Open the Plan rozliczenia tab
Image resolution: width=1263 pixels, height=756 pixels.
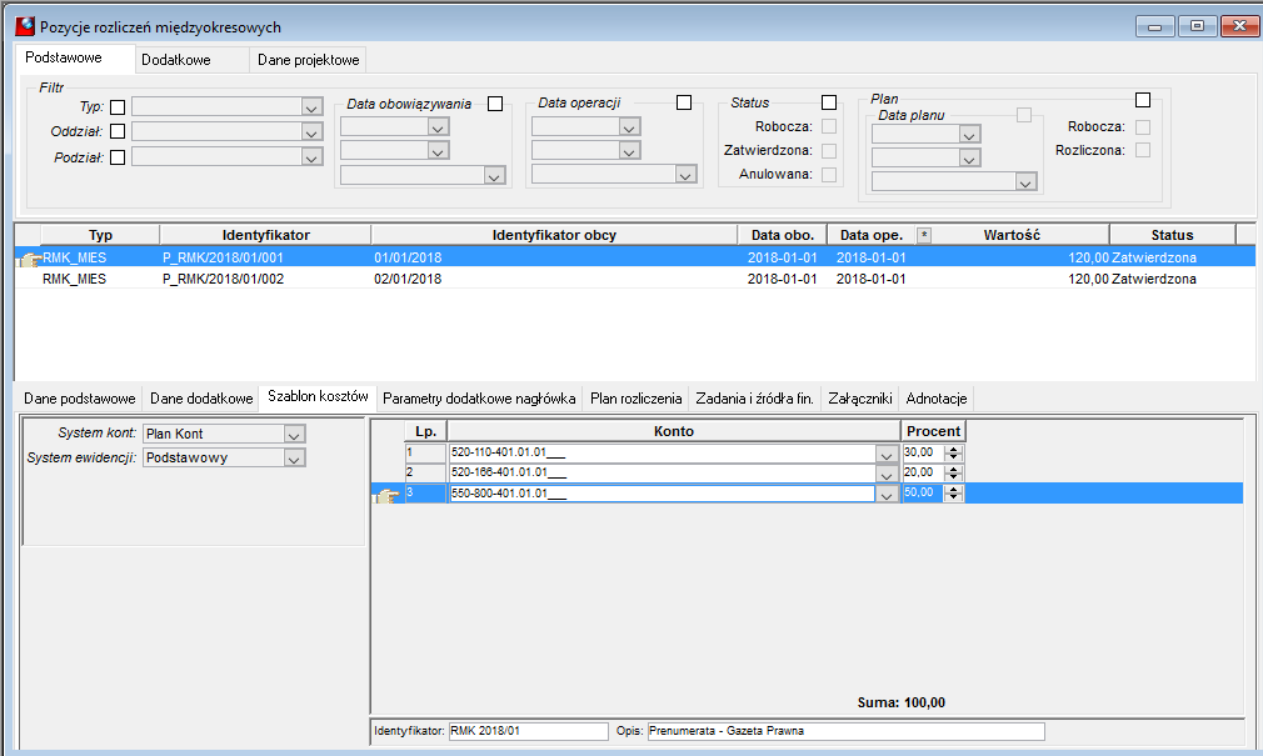coord(636,398)
